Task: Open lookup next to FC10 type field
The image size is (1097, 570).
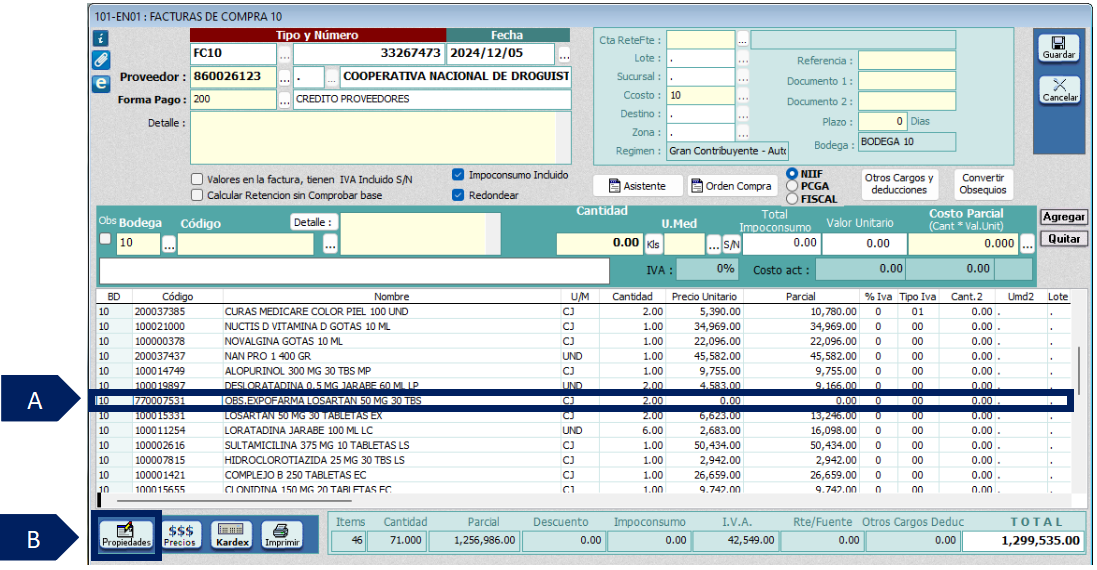Action: [285, 54]
